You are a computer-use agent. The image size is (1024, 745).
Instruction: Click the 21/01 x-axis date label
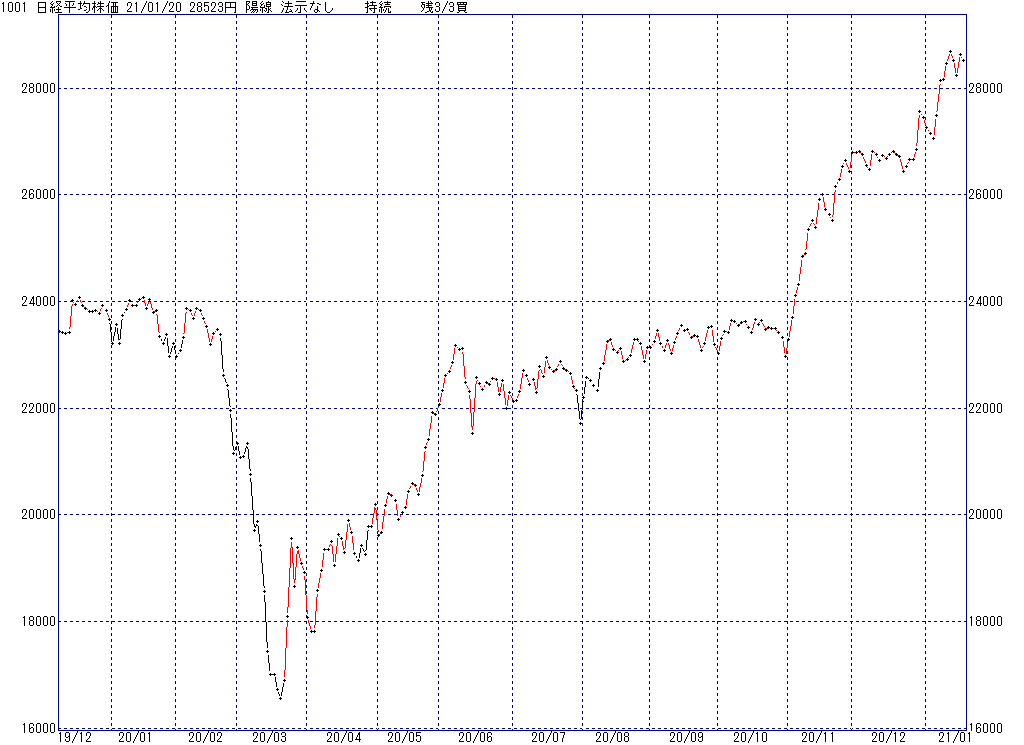pyautogui.click(x=952, y=737)
